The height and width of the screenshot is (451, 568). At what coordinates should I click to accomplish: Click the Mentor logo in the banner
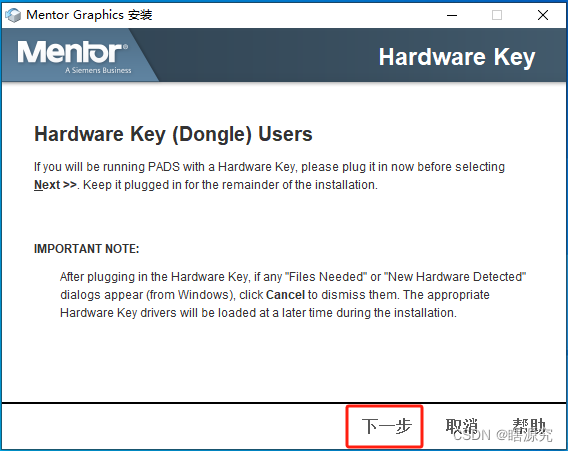pos(72,52)
